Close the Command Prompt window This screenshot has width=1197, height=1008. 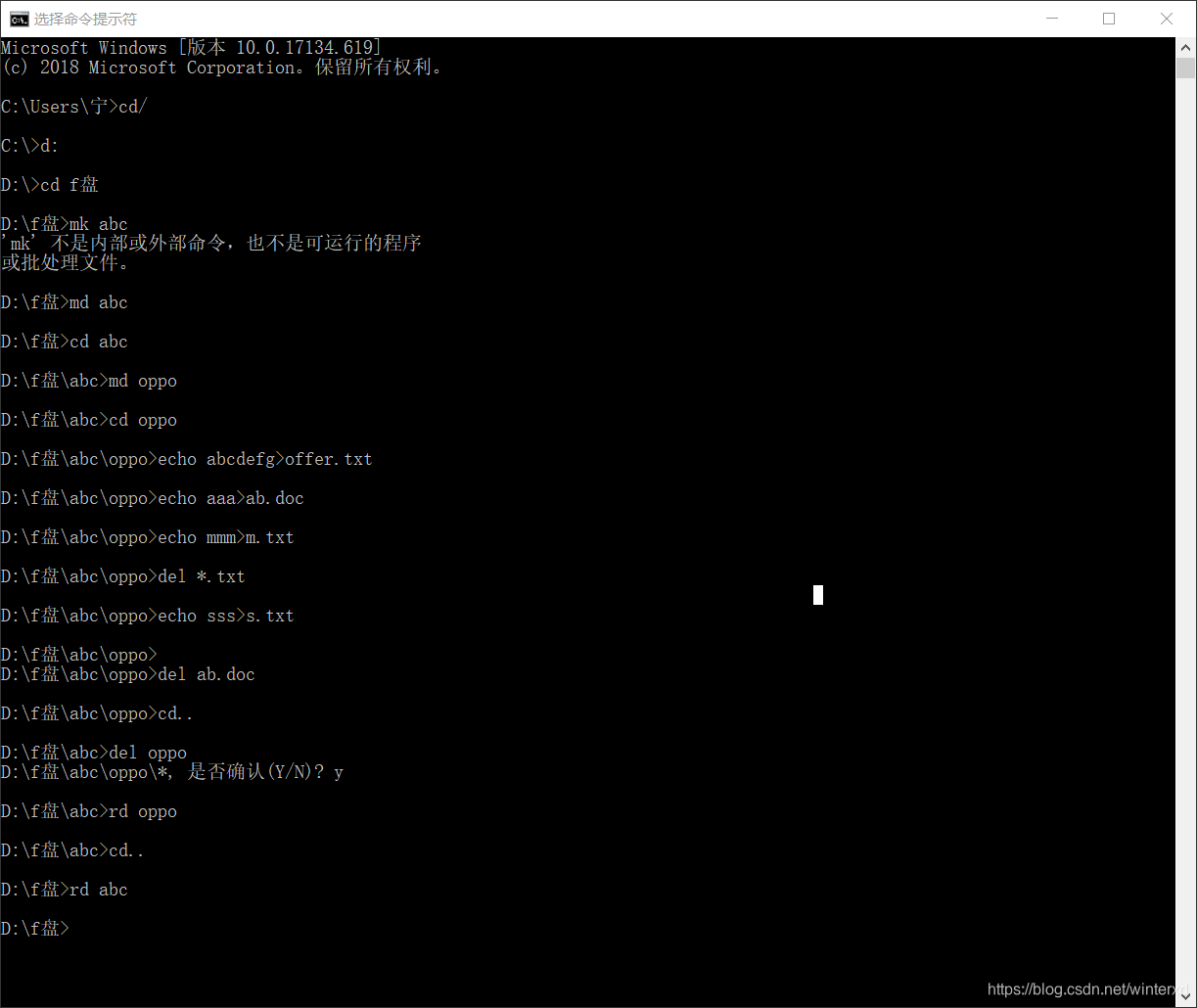[1166, 19]
